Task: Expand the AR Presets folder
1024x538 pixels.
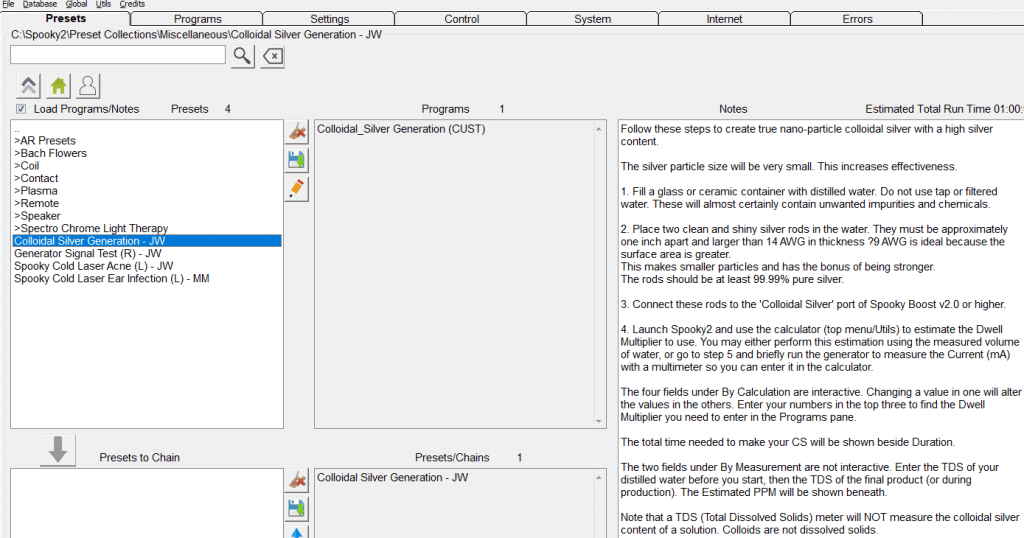Action: pyautogui.click(x=45, y=140)
